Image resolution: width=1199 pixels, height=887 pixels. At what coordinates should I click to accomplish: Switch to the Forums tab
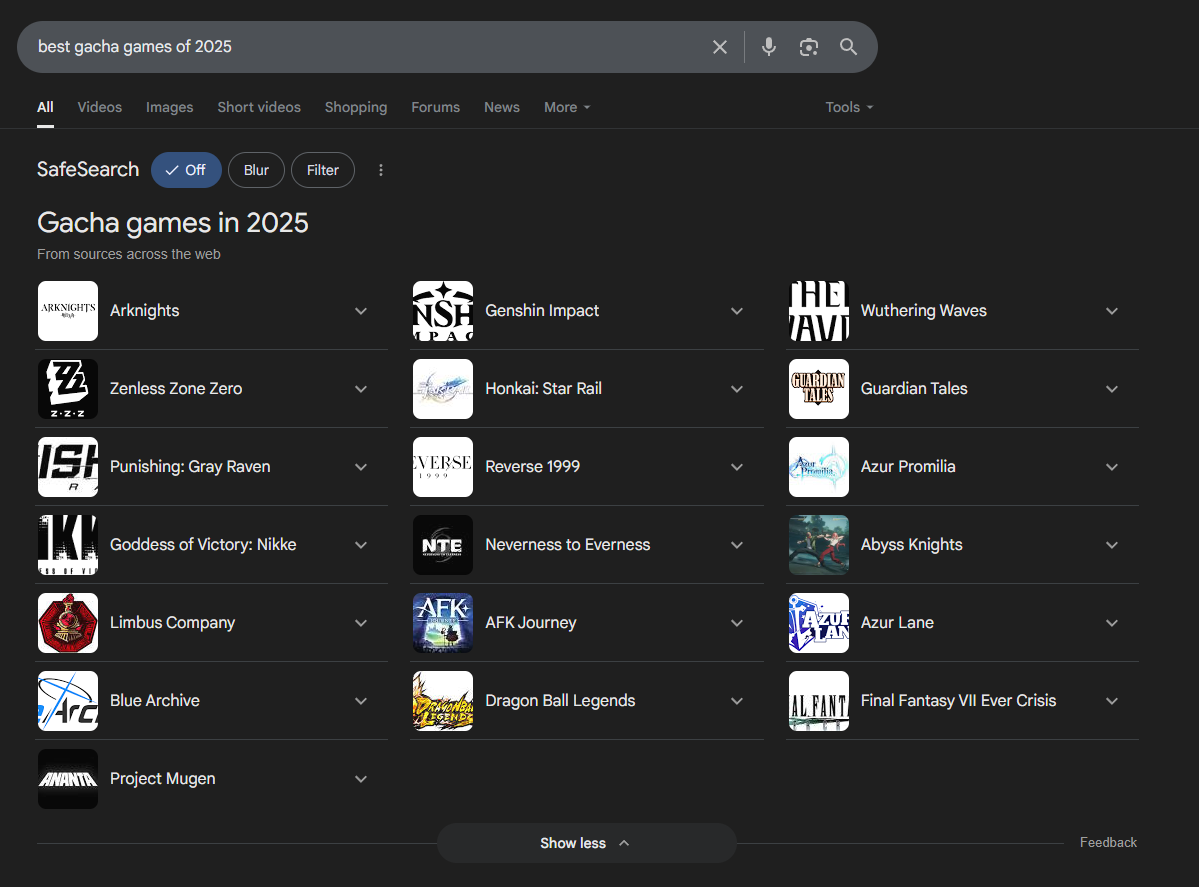(436, 107)
